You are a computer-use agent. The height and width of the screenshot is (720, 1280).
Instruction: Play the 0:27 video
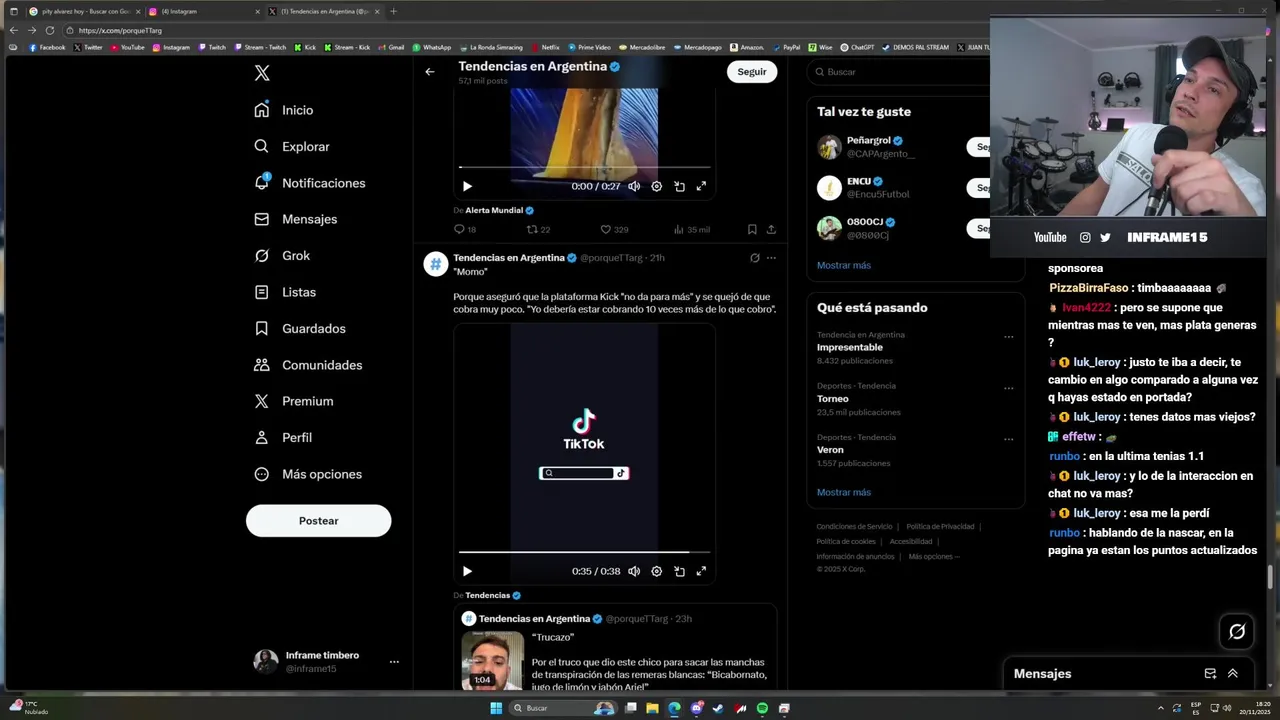click(x=467, y=186)
